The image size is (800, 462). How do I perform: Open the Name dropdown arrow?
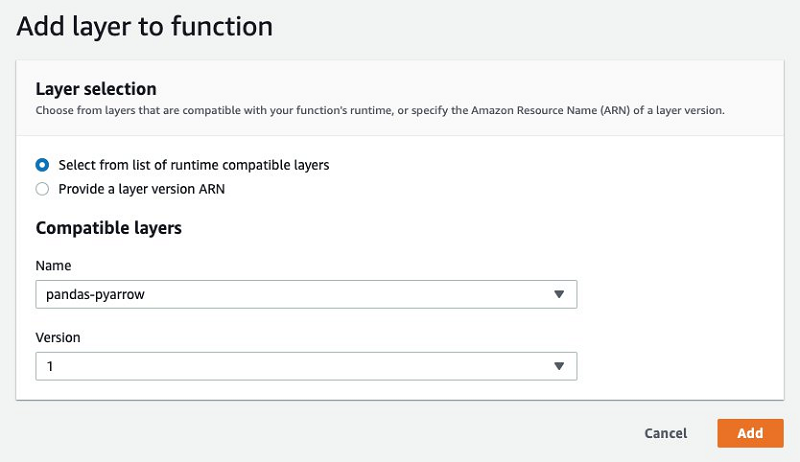point(559,294)
